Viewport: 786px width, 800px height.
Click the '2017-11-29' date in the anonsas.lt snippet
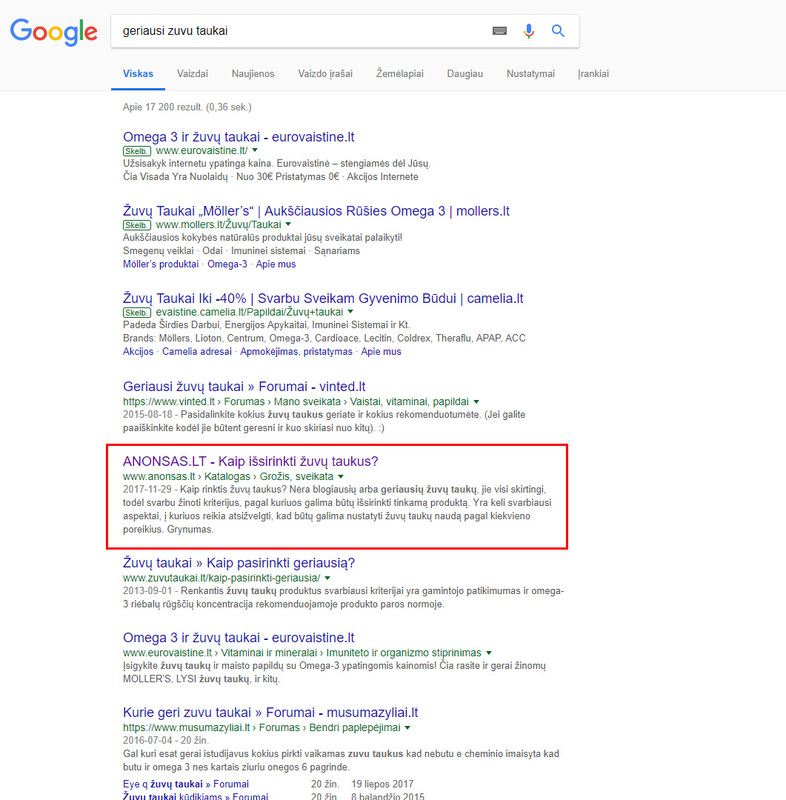pos(147,489)
